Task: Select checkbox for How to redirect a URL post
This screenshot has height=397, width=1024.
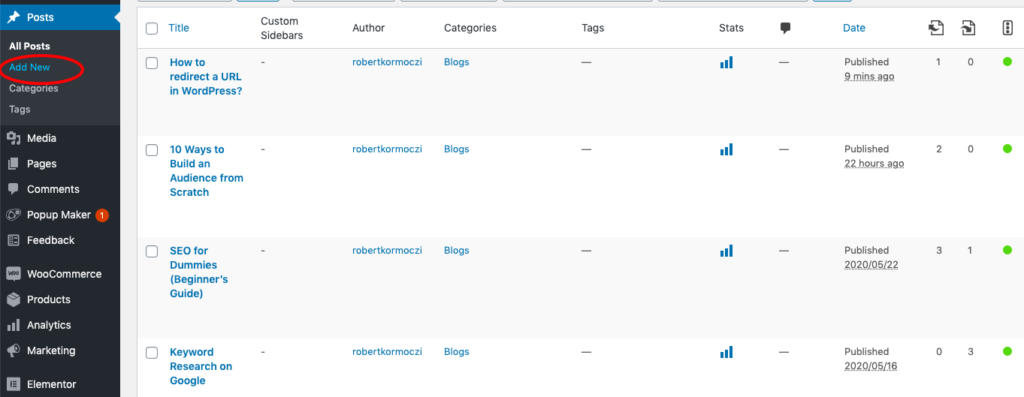Action: pos(152,63)
